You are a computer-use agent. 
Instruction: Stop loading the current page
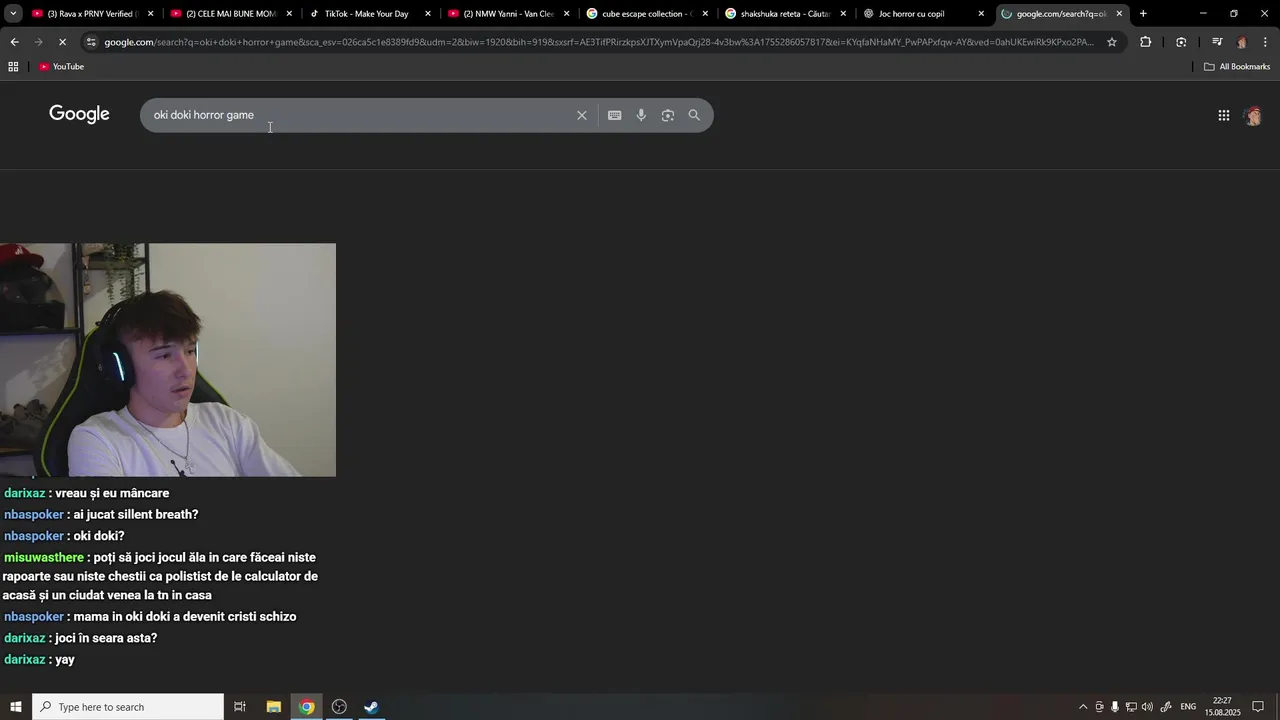62,42
